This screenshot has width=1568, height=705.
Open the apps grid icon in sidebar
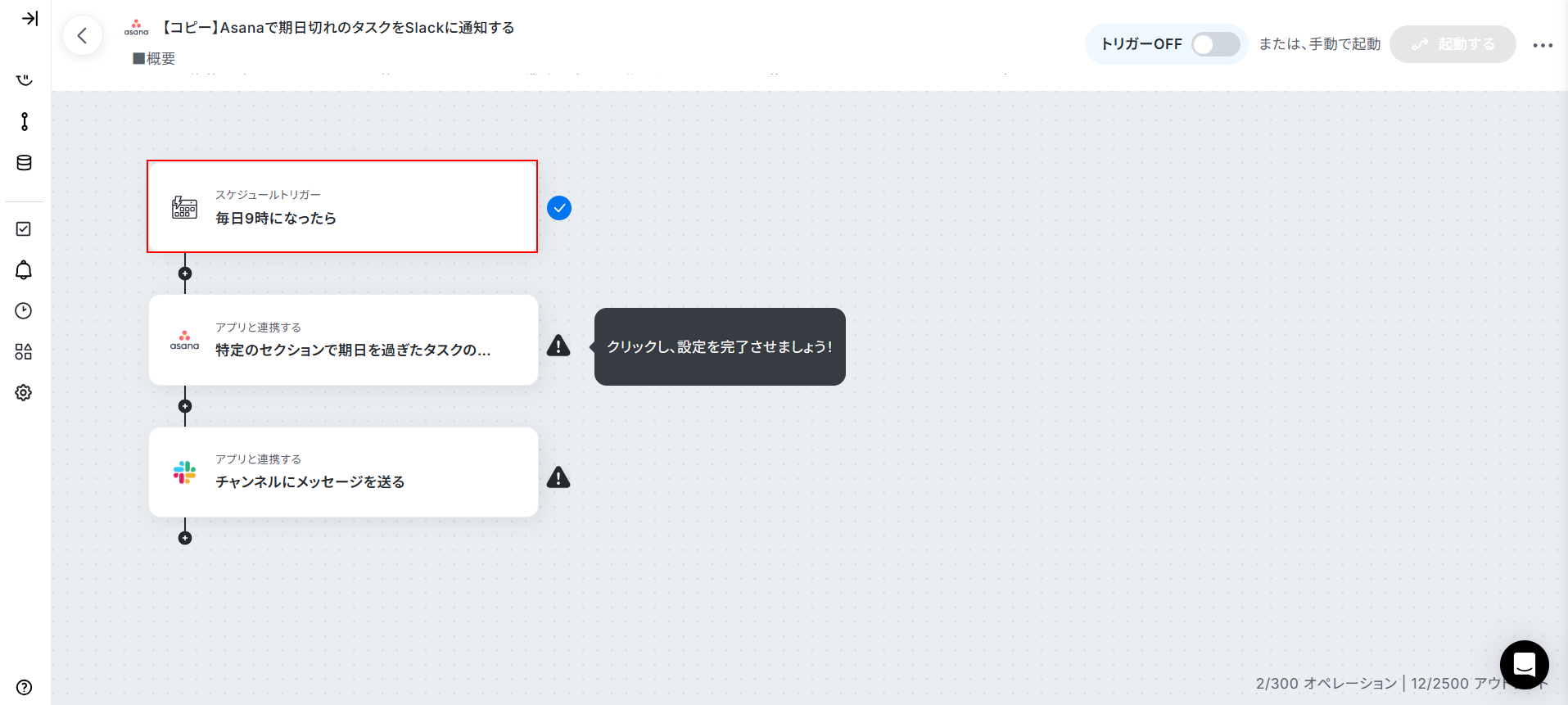point(24,351)
